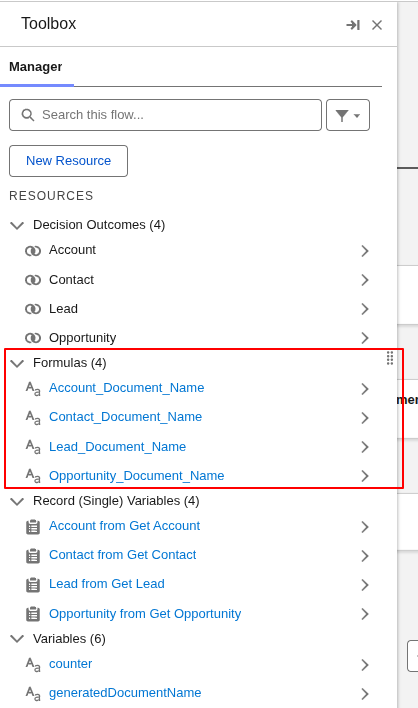Click the New Resource button
Screen dimensions: 418x708
(68, 161)
